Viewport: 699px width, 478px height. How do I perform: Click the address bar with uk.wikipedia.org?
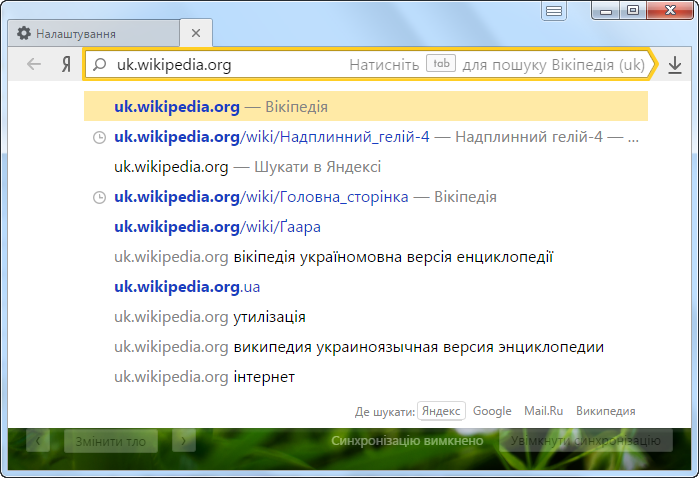click(369, 65)
